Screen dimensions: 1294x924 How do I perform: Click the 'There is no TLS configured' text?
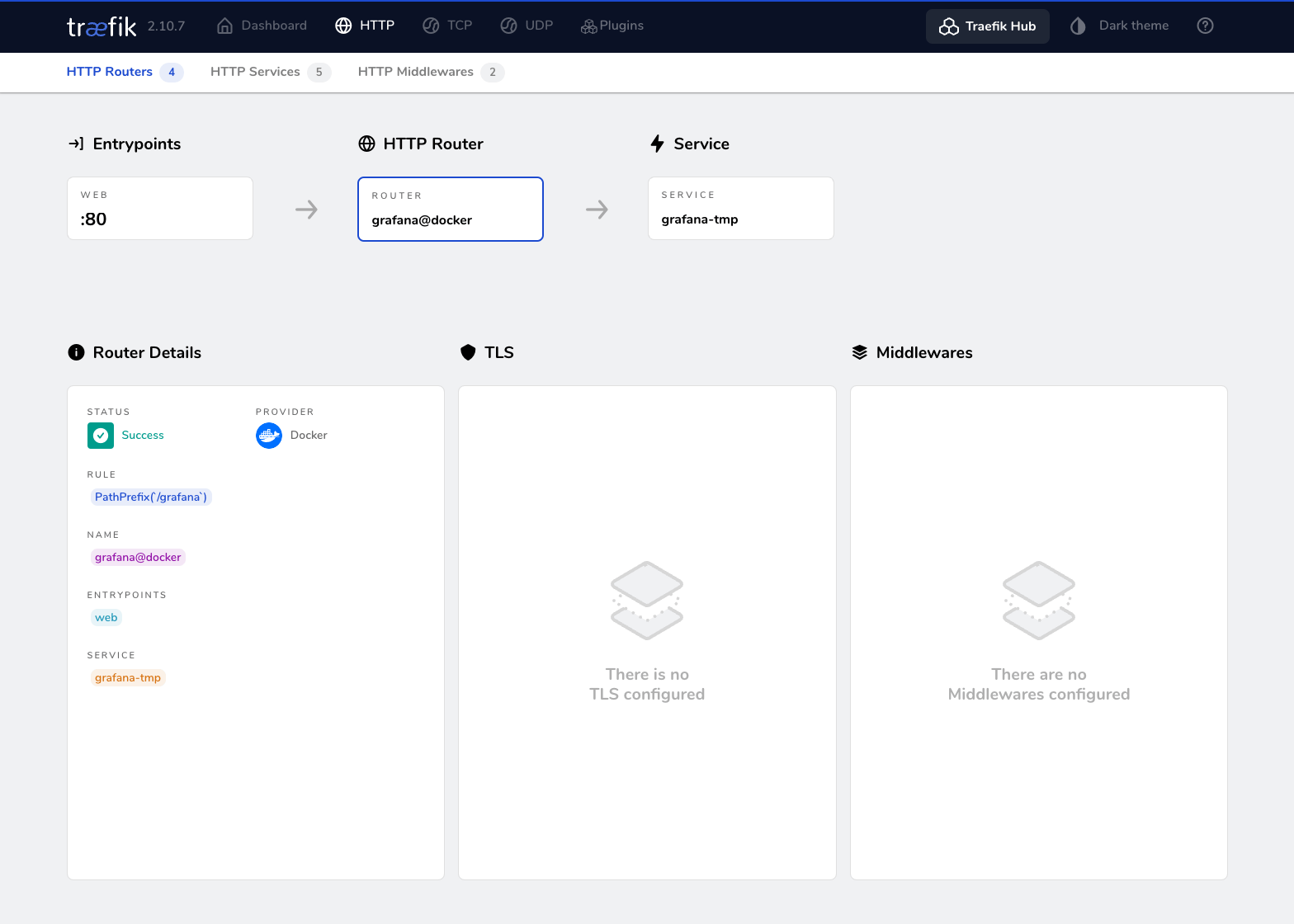pos(647,685)
